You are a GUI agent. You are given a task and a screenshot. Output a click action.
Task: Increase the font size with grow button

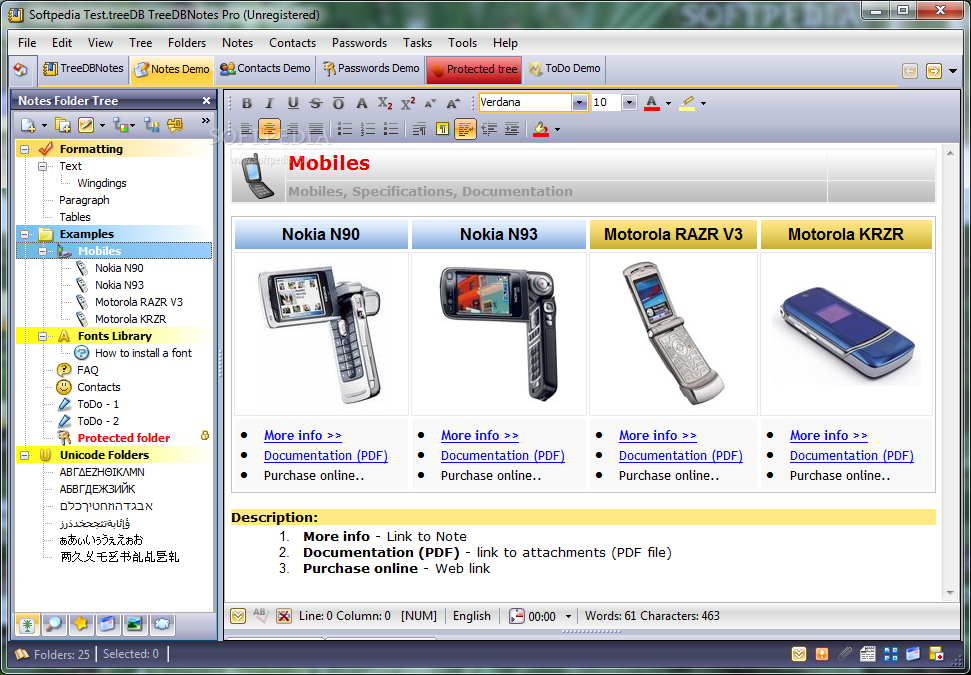(453, 103)
